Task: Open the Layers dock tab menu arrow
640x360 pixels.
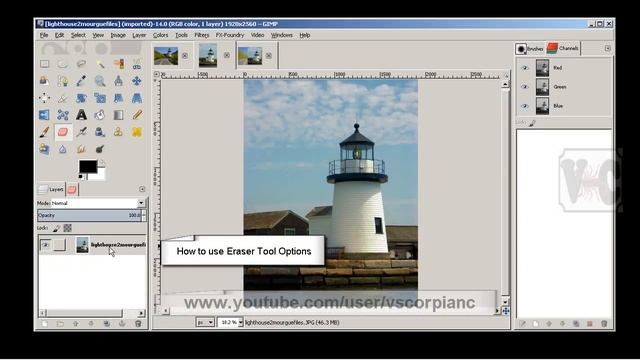Action: 142,189
